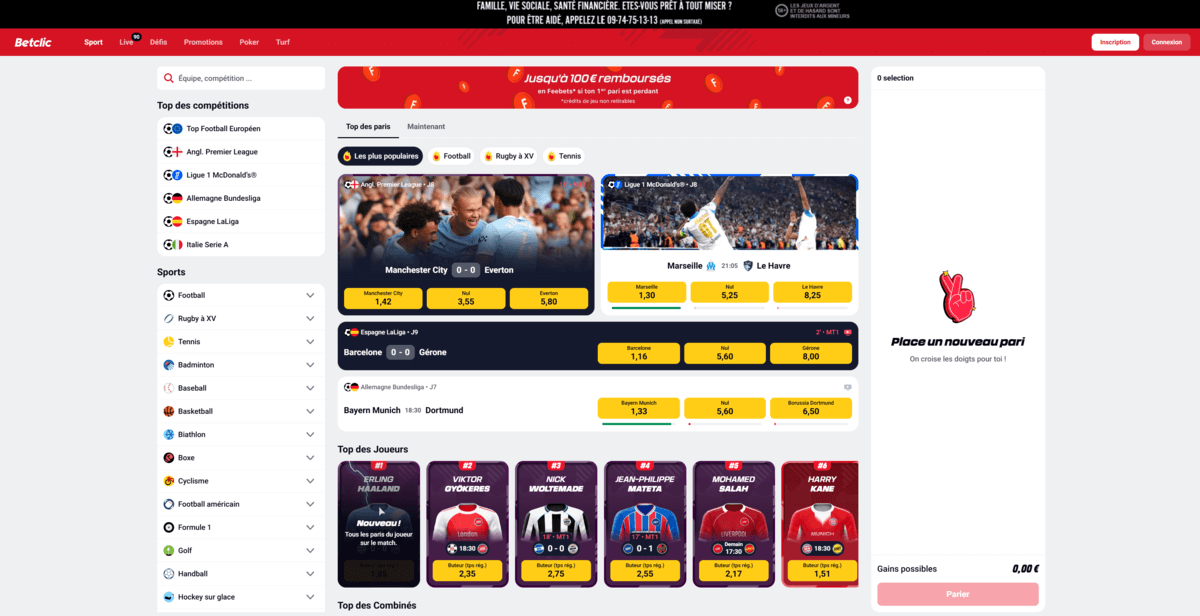Expand the Formule 1 category chevron

pos(310,527)
